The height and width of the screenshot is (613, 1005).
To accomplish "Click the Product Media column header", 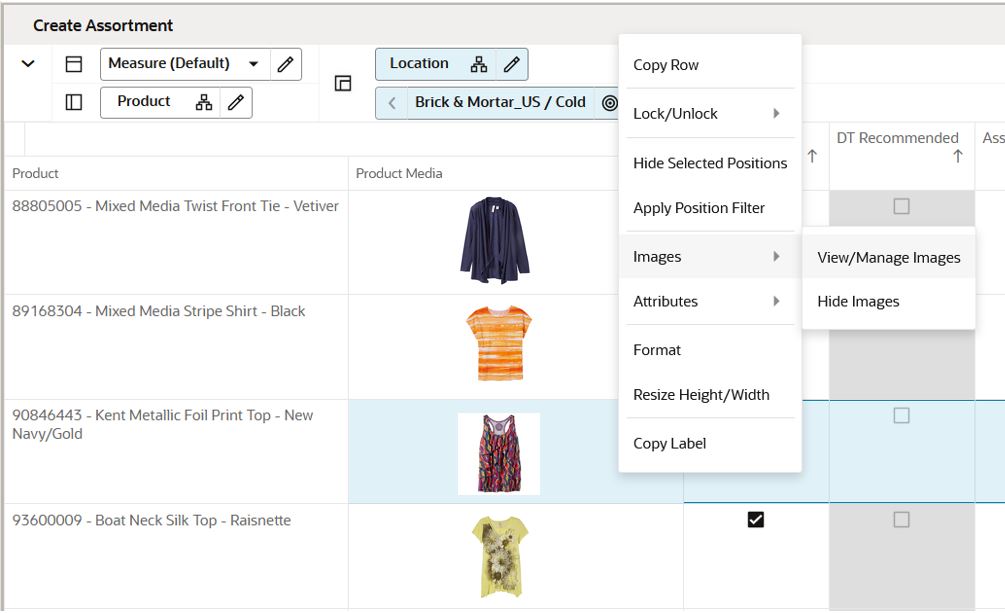I will (x=399, y=173).
